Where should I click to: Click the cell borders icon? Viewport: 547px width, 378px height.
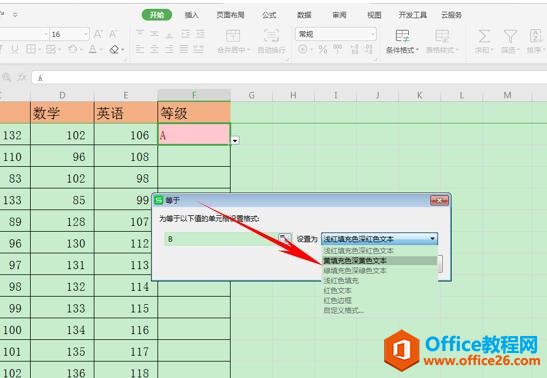pyautogui.click(x=31, y=49)
